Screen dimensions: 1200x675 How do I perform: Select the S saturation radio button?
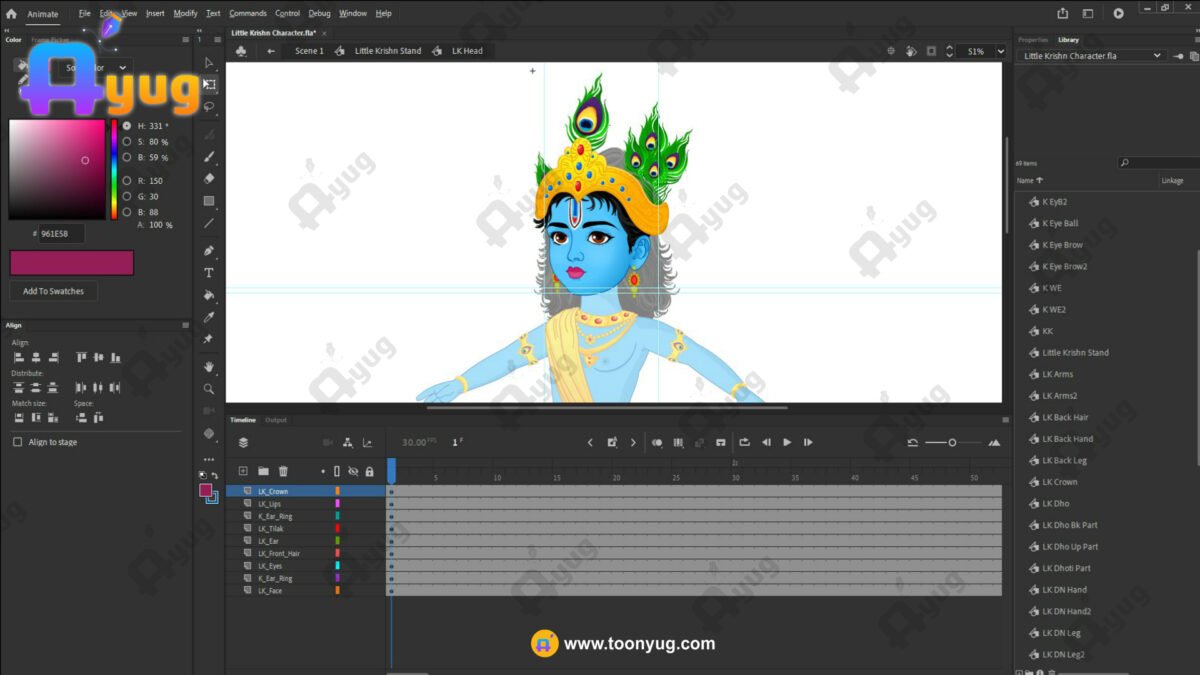[x=127, y=142]
